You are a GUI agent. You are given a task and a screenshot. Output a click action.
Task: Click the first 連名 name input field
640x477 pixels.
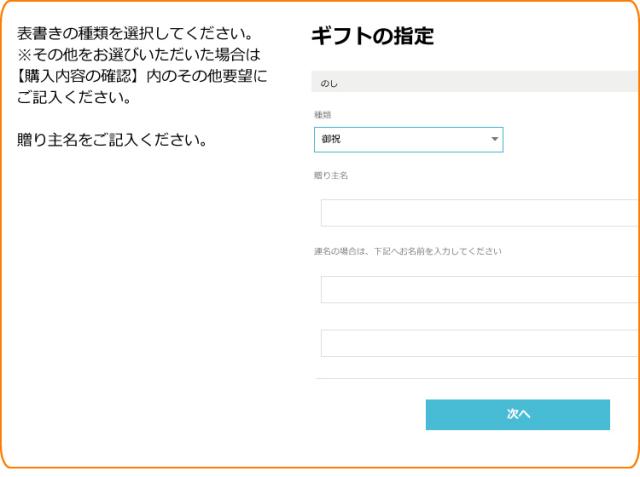[x=480, y=289]
